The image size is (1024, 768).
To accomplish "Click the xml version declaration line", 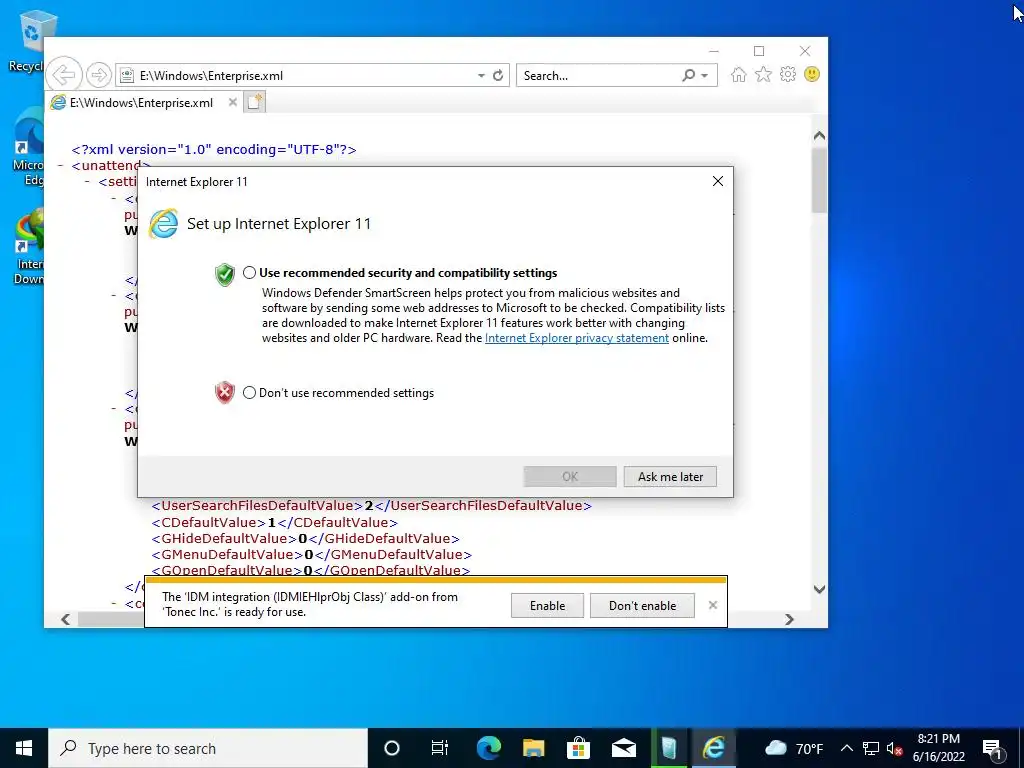I will click(x=214, y=149).
